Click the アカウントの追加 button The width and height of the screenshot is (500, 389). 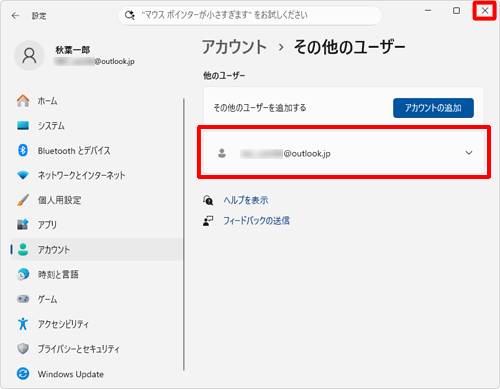pyautogui.click(x=433, y=108)
